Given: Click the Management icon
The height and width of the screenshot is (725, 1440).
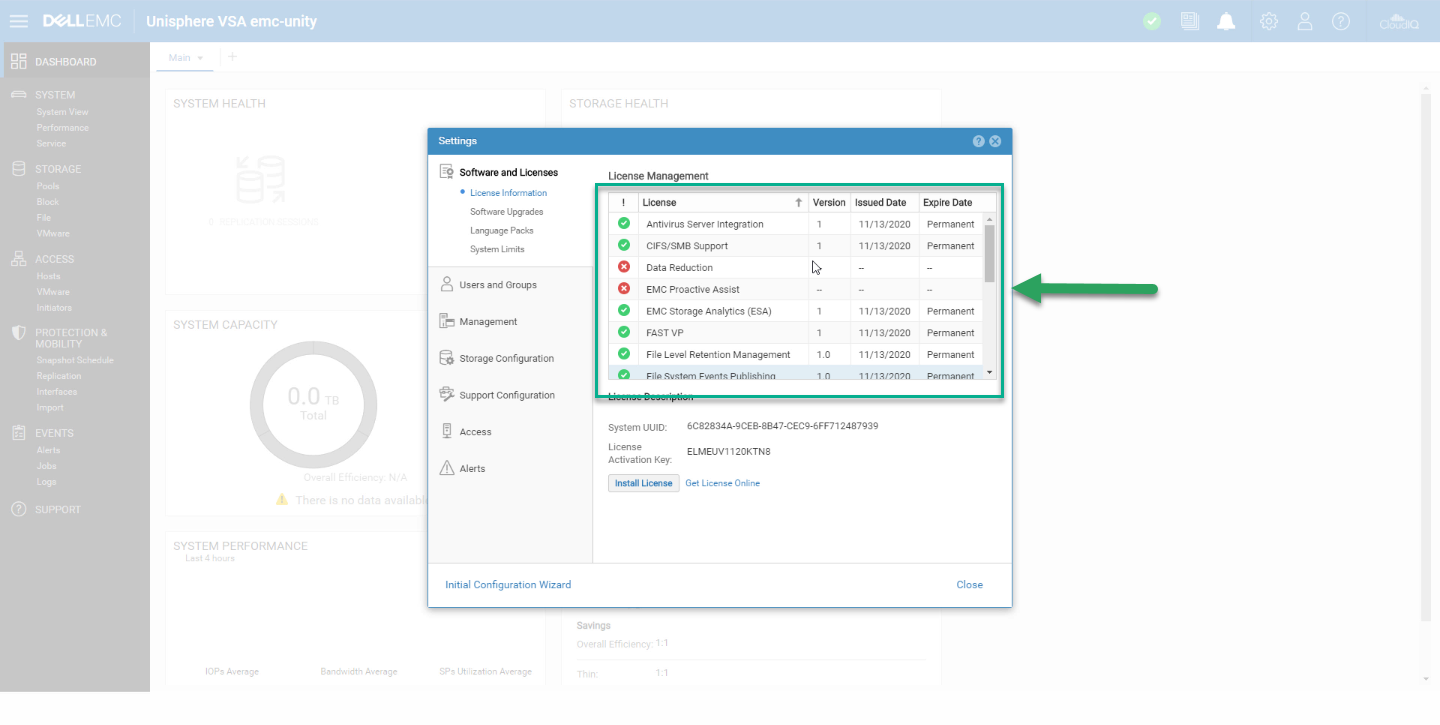Looking at the screenshot, I should coord(447,322).
